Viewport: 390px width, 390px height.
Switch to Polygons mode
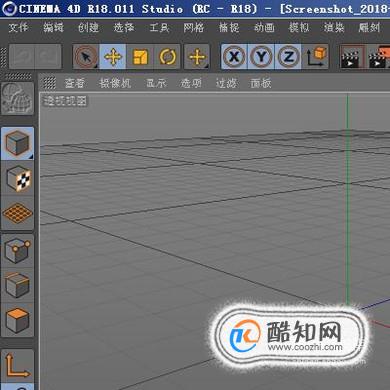pyautogui.click(x=18, y=320)
